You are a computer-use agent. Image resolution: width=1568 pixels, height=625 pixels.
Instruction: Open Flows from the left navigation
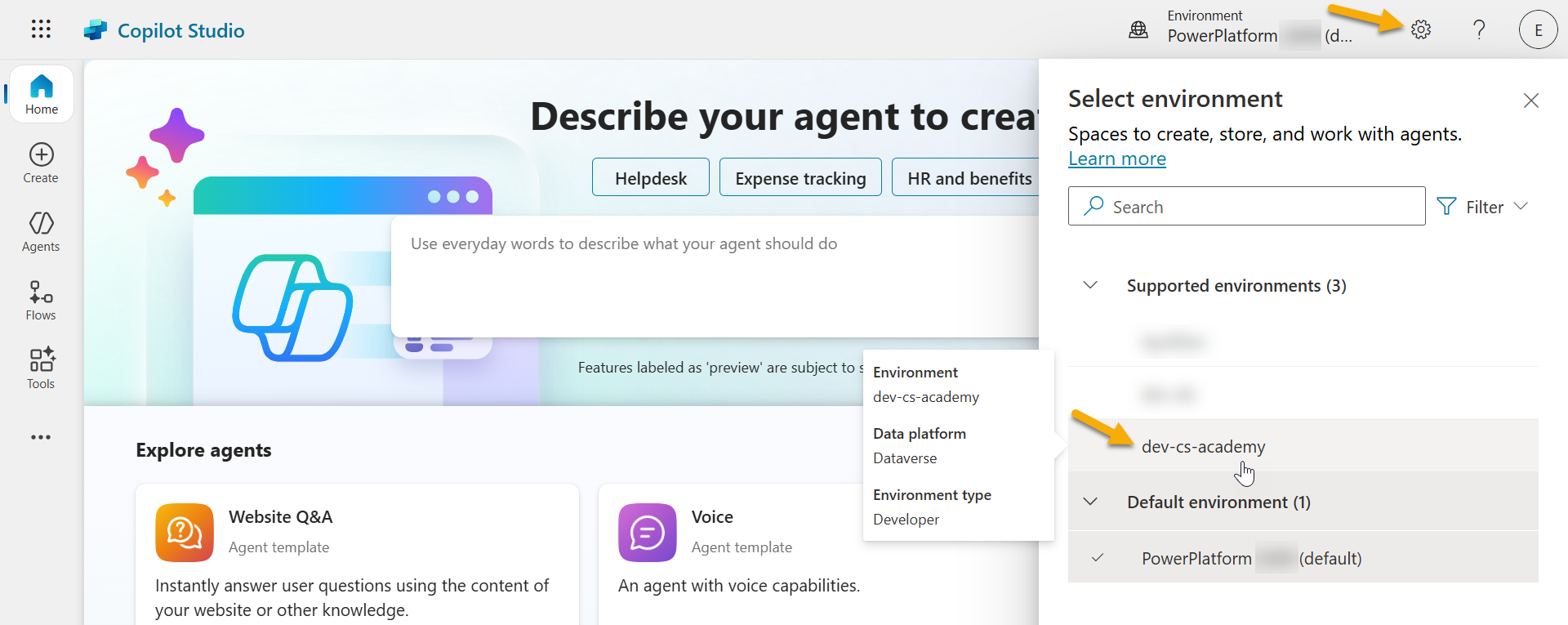pos(41,301)
